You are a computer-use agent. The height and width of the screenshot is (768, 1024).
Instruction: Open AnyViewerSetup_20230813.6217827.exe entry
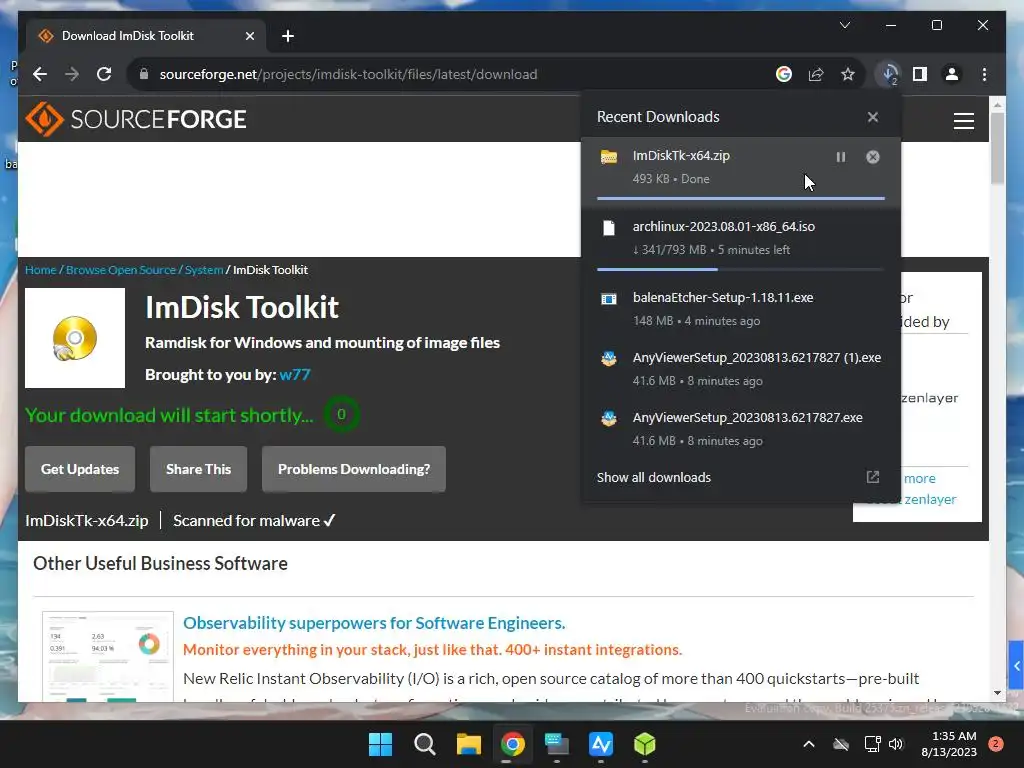(x=741, y=428)
